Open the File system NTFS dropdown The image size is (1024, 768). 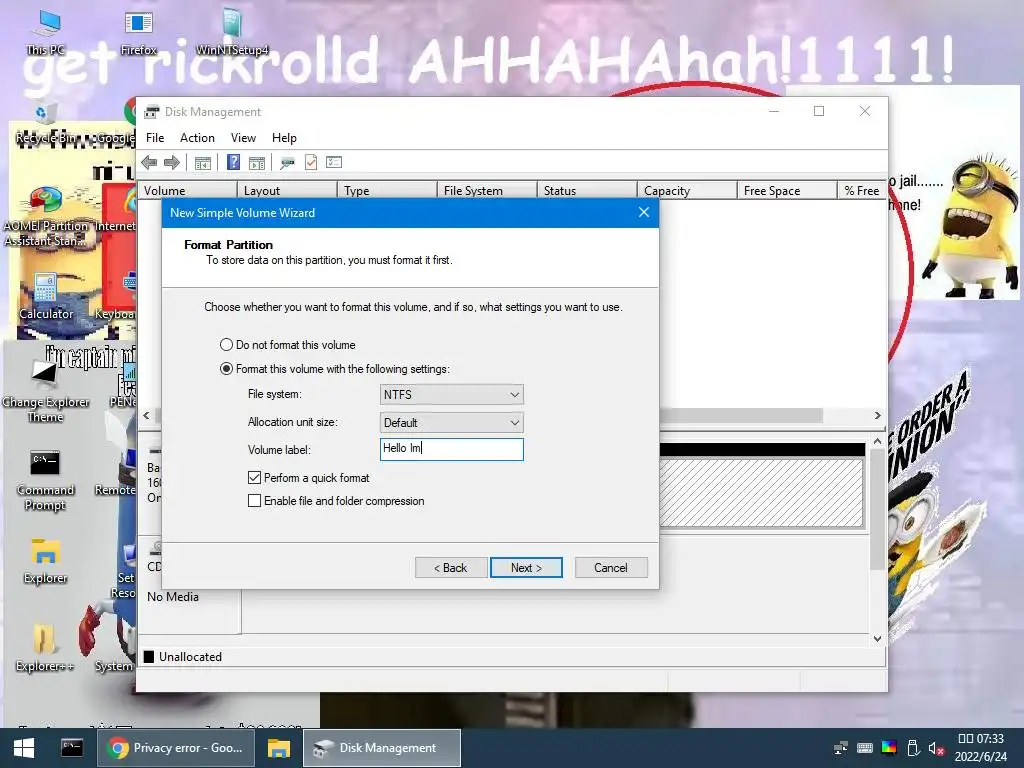pyautogui.click(x=451, y=394)
